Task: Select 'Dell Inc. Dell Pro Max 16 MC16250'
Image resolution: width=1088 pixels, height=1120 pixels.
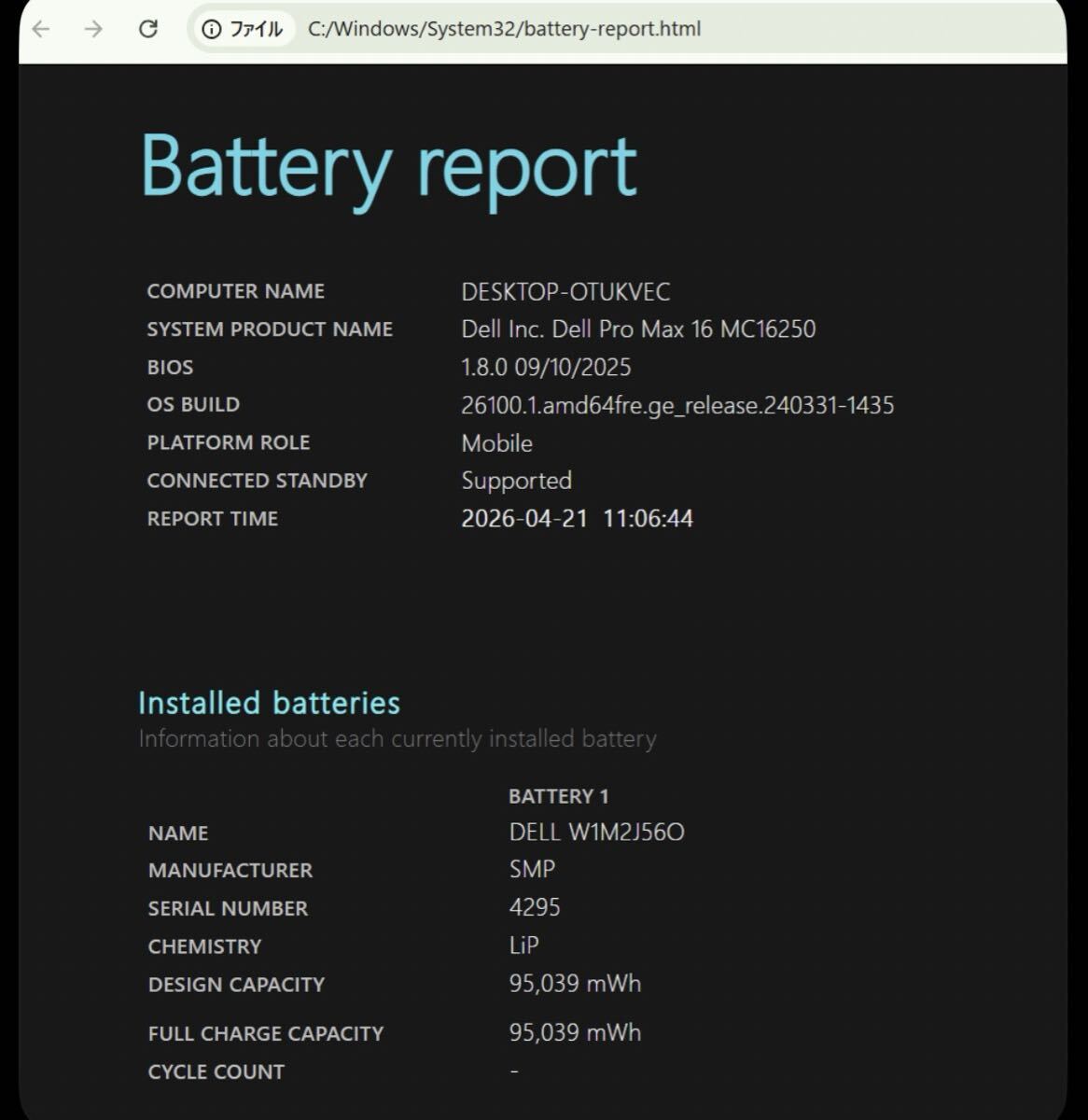Action: pyautogui.click(x=638, y=329)
